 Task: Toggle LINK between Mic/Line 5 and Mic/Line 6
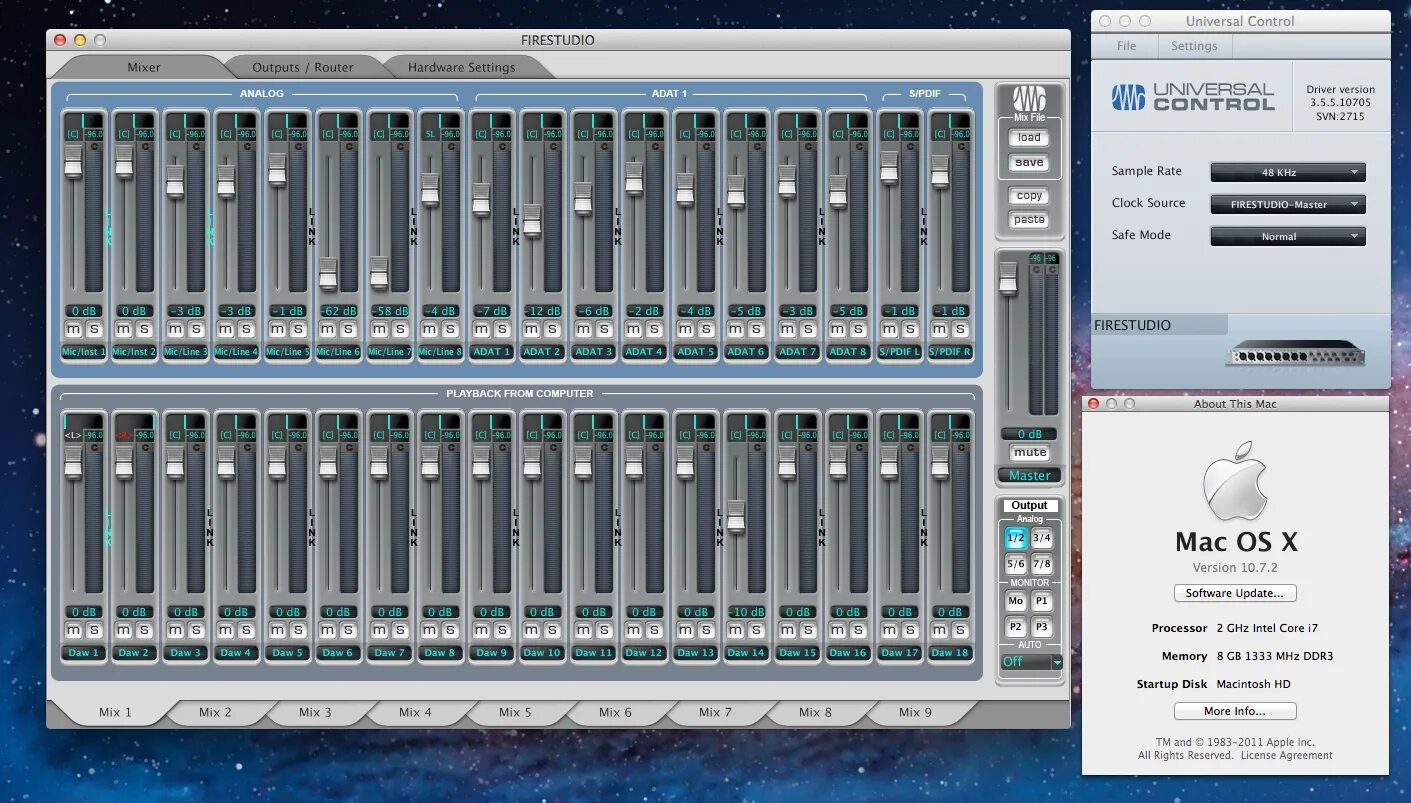click(312, 226)
